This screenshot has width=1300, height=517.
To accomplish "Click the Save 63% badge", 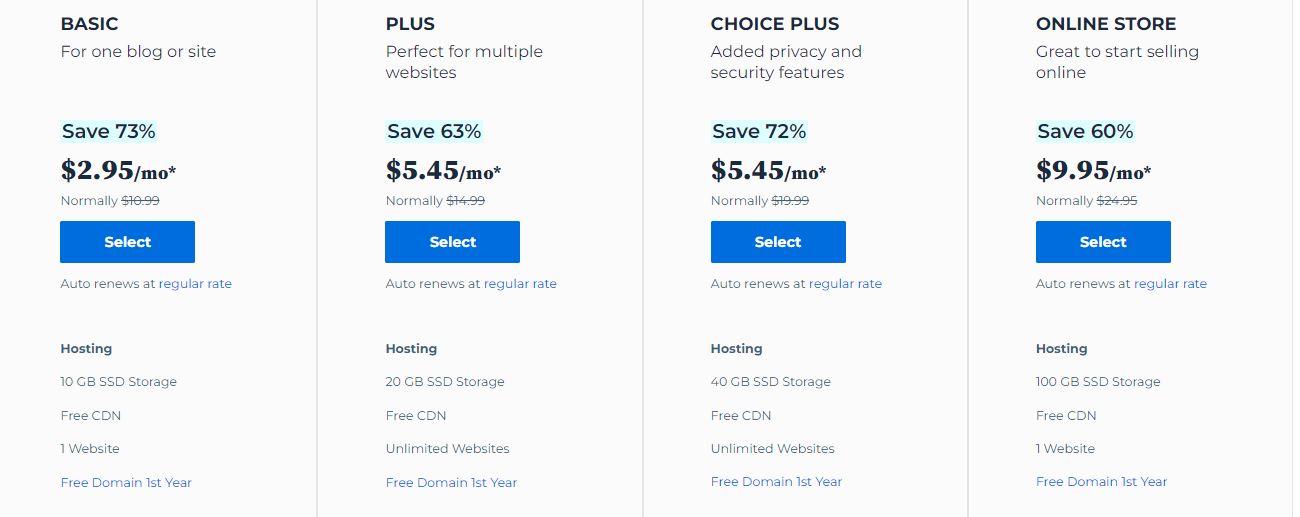I will [434, 132].
